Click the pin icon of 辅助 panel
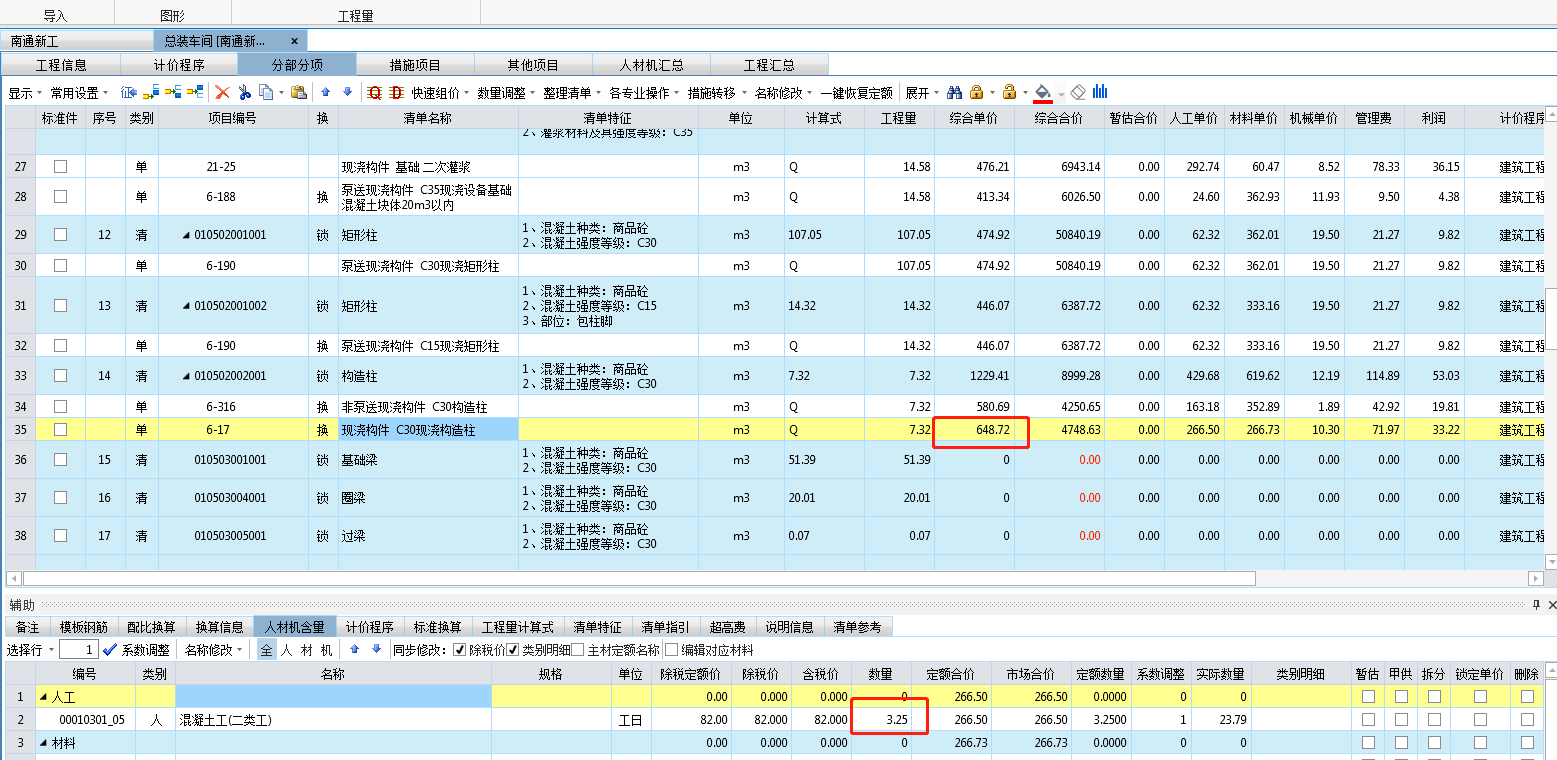The image size is (1557, 760). [1537, 605]
